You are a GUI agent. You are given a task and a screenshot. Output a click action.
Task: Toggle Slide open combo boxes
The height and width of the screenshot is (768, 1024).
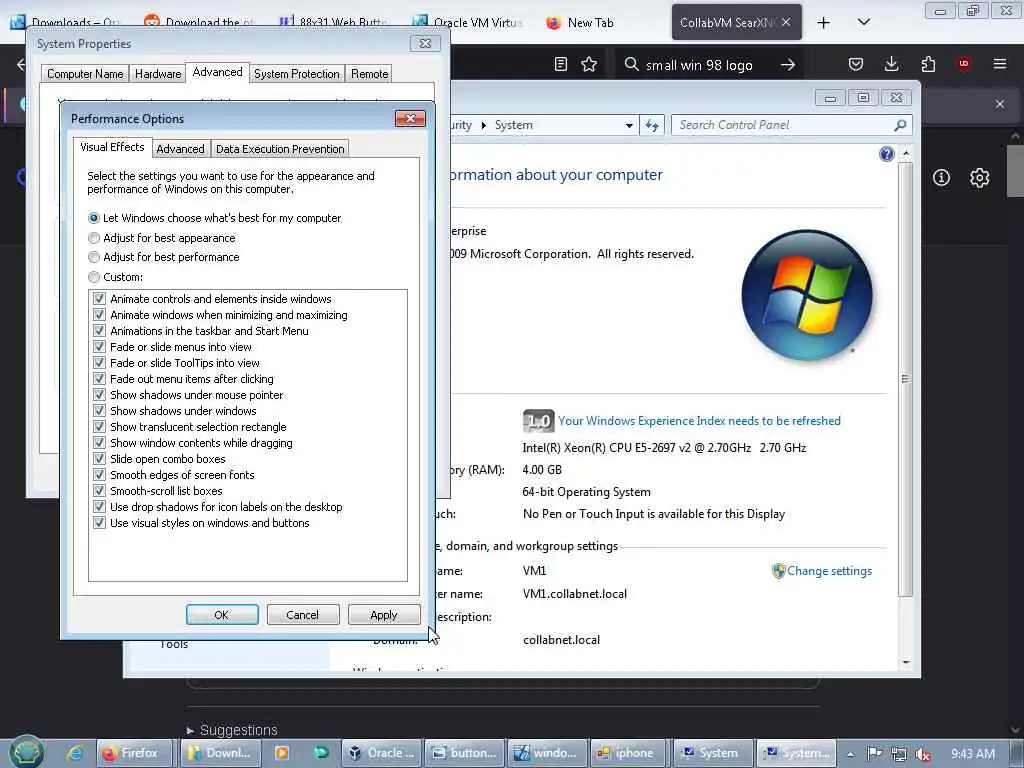[99, 458]
